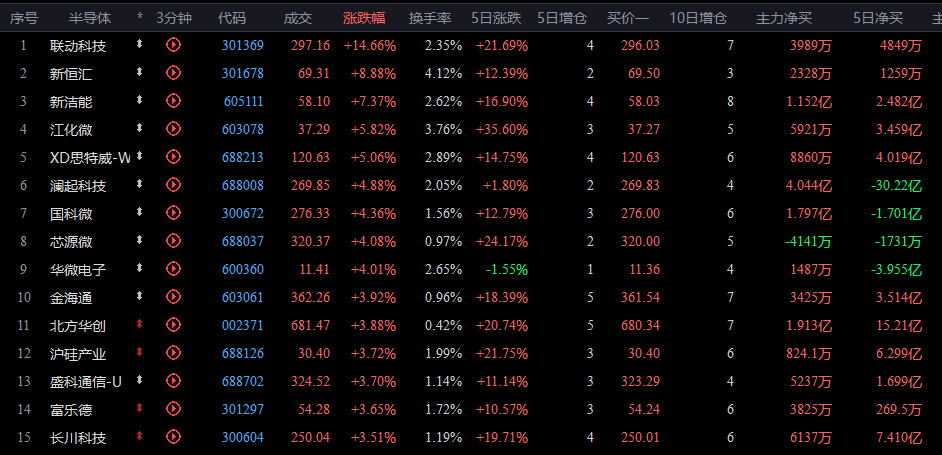
Task: Click the 15.21亿 five-day net buy value
Action: coord(900,326)
